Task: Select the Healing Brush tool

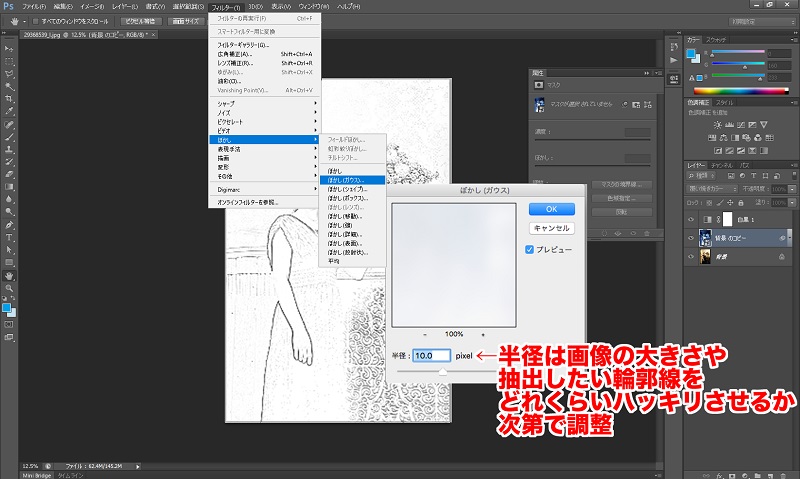Action: click(x=9, y=124)
